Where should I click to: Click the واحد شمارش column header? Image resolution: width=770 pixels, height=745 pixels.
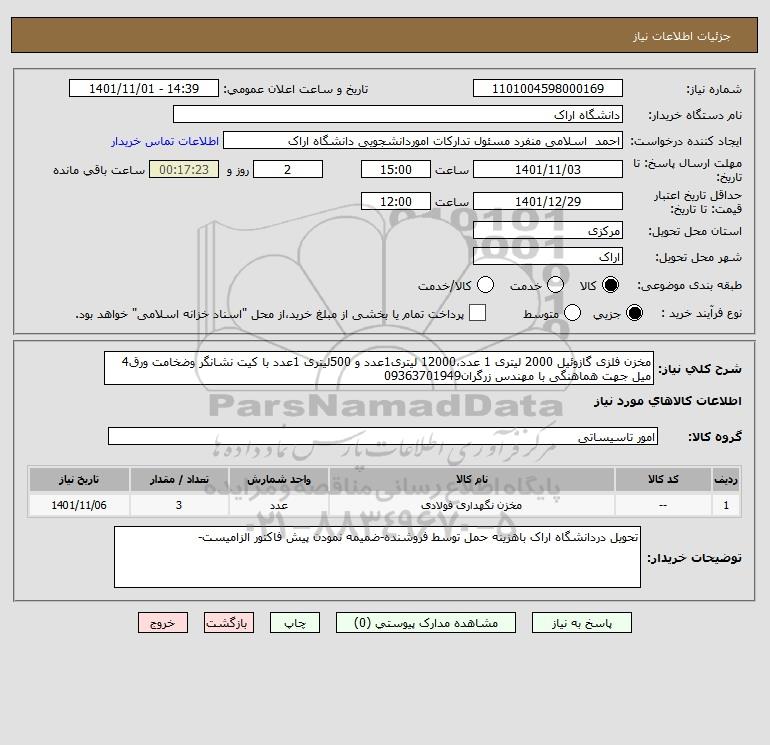tap(278, 479)
